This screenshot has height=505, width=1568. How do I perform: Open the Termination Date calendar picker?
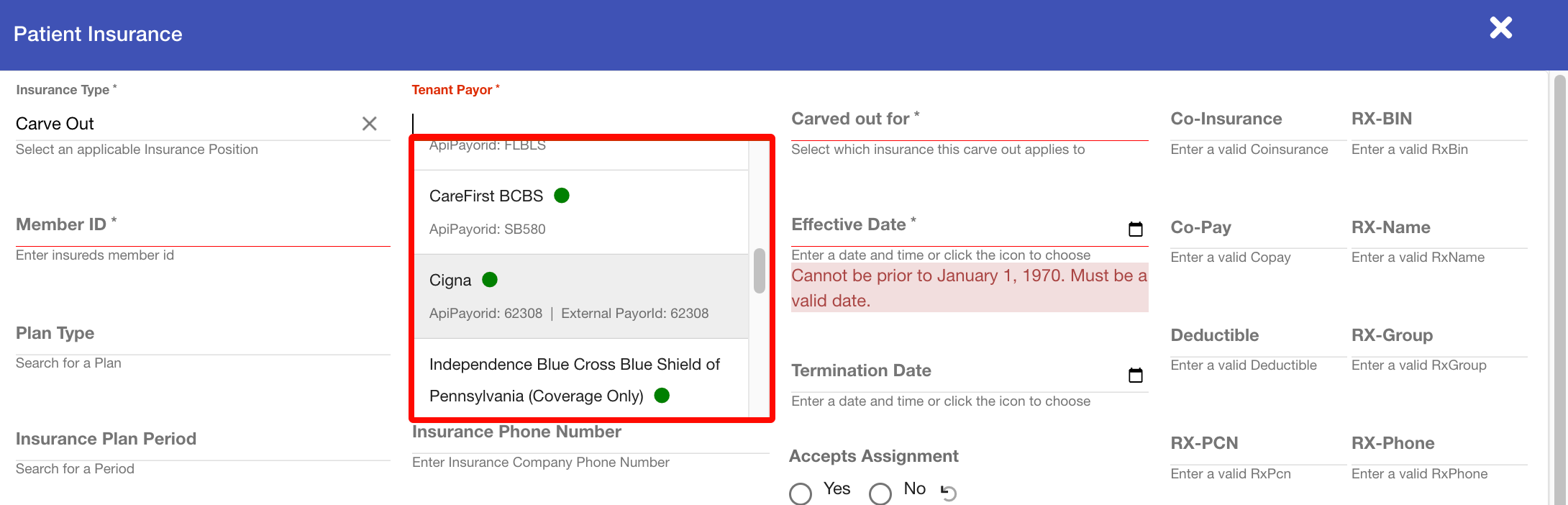coord(1135,376)
